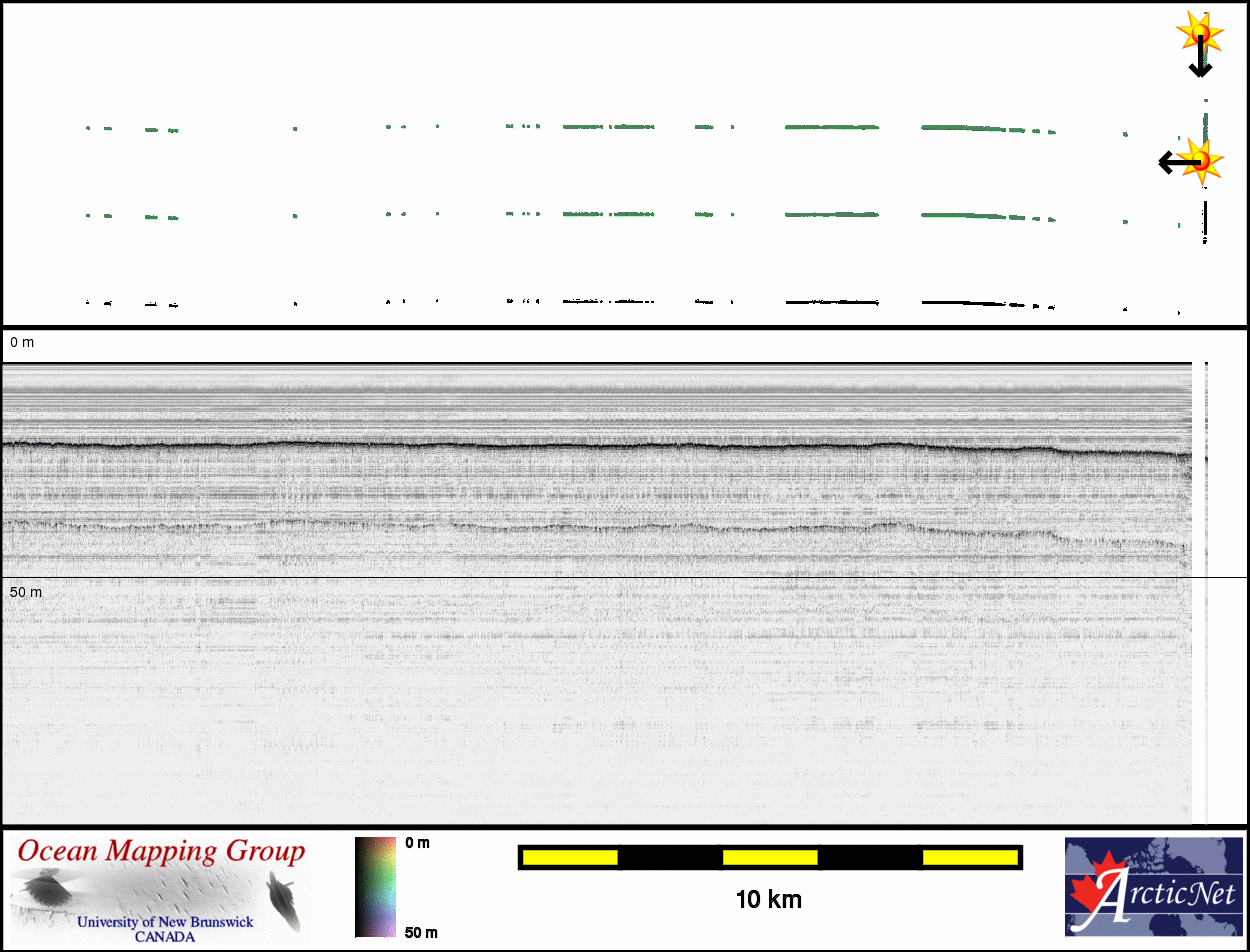The image size is (1250, 952).
Task: Click the 50 m horizontal depth gridline
Action: [600, 577]
